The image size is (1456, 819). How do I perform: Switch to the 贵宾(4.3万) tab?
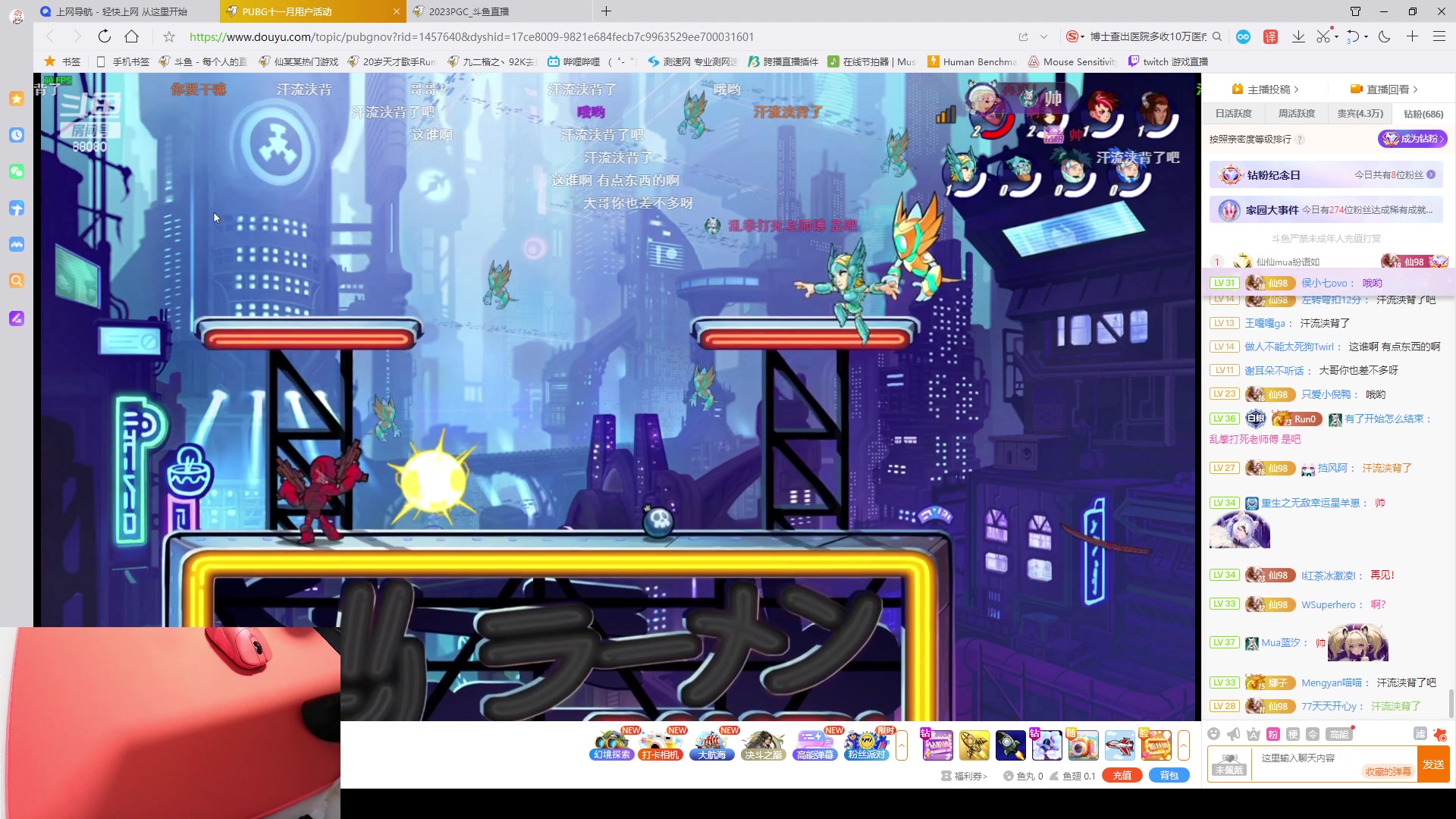(1360, 114)
